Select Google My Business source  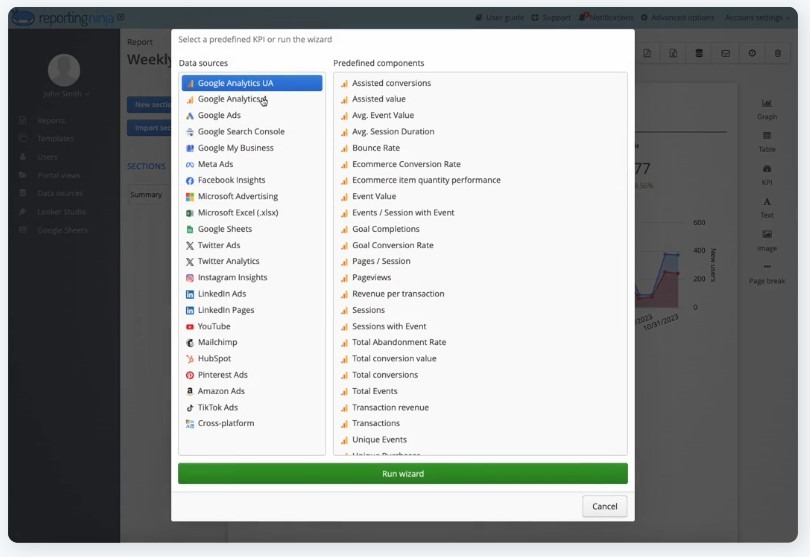point(252,148)
